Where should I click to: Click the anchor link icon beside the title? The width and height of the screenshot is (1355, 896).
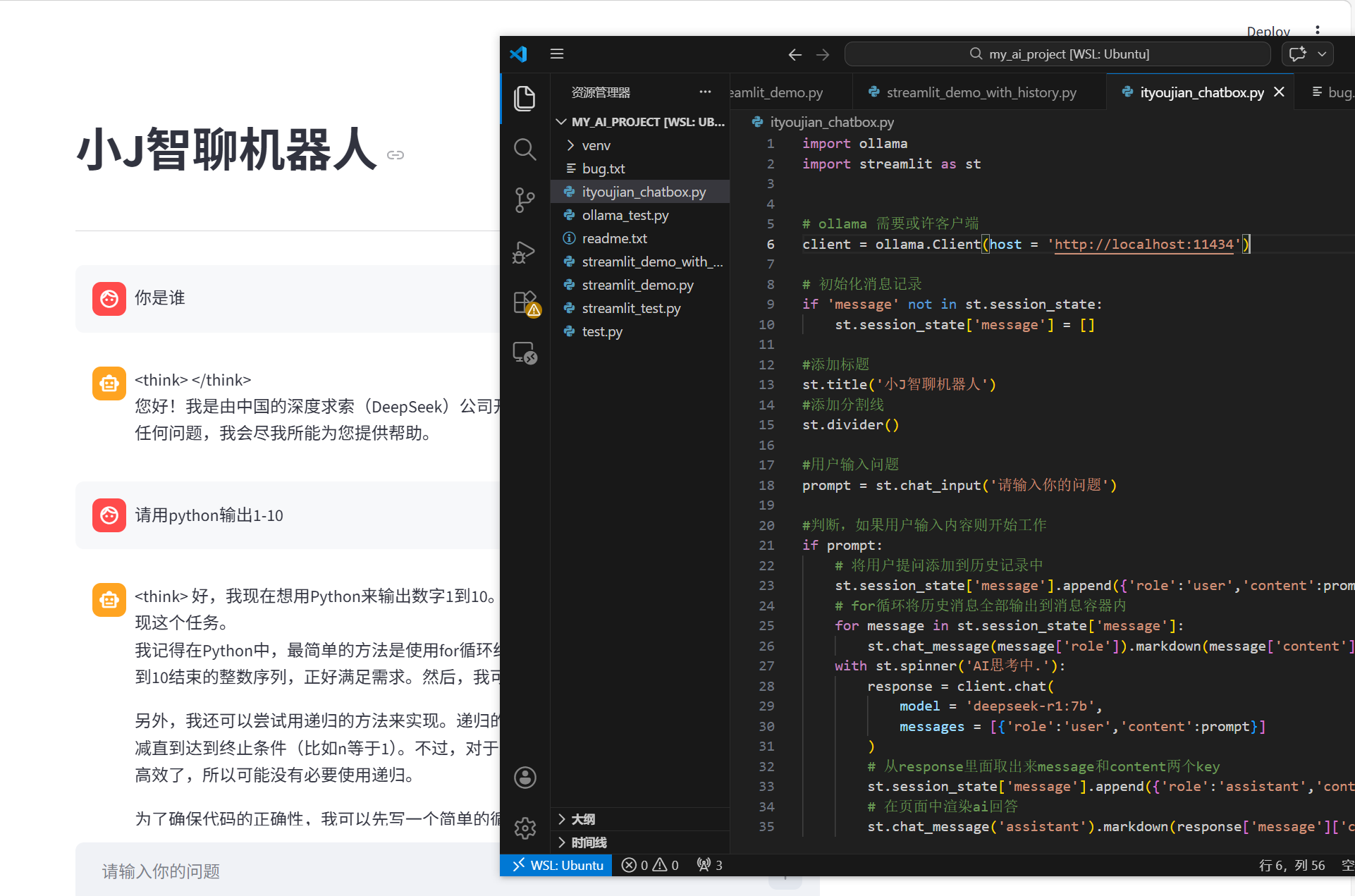click(x=396, y=155)
